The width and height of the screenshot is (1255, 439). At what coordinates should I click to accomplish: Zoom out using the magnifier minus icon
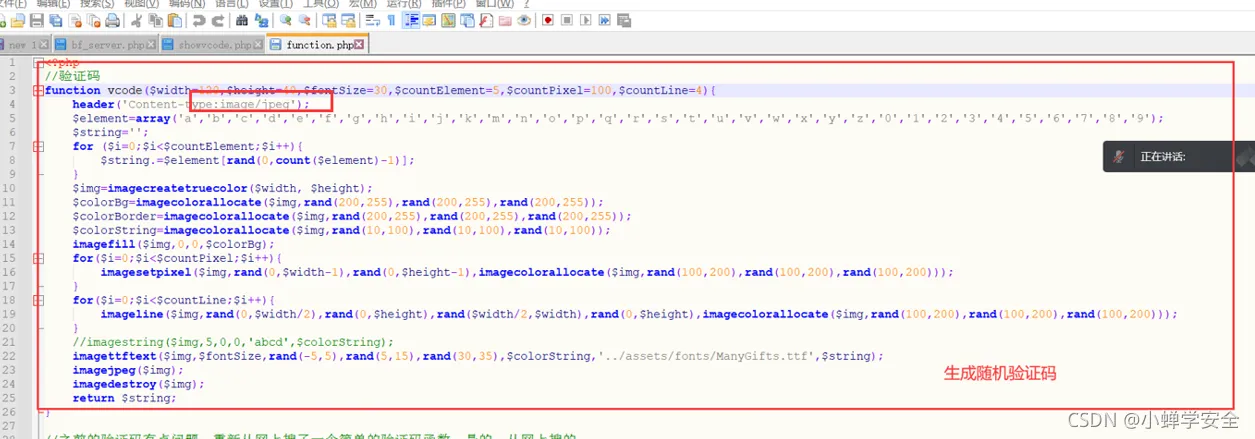(x=305, y=20)
